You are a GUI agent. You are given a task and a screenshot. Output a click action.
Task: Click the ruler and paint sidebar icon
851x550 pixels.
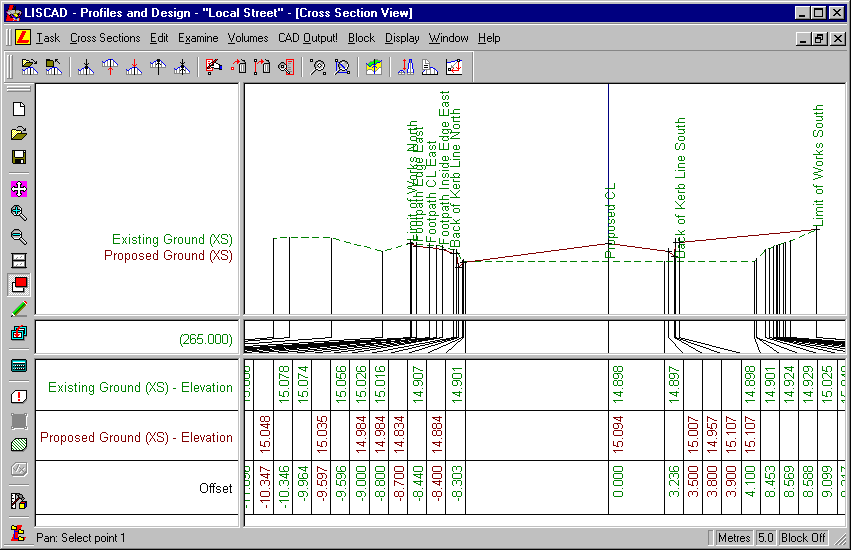(x=19, y=501)
